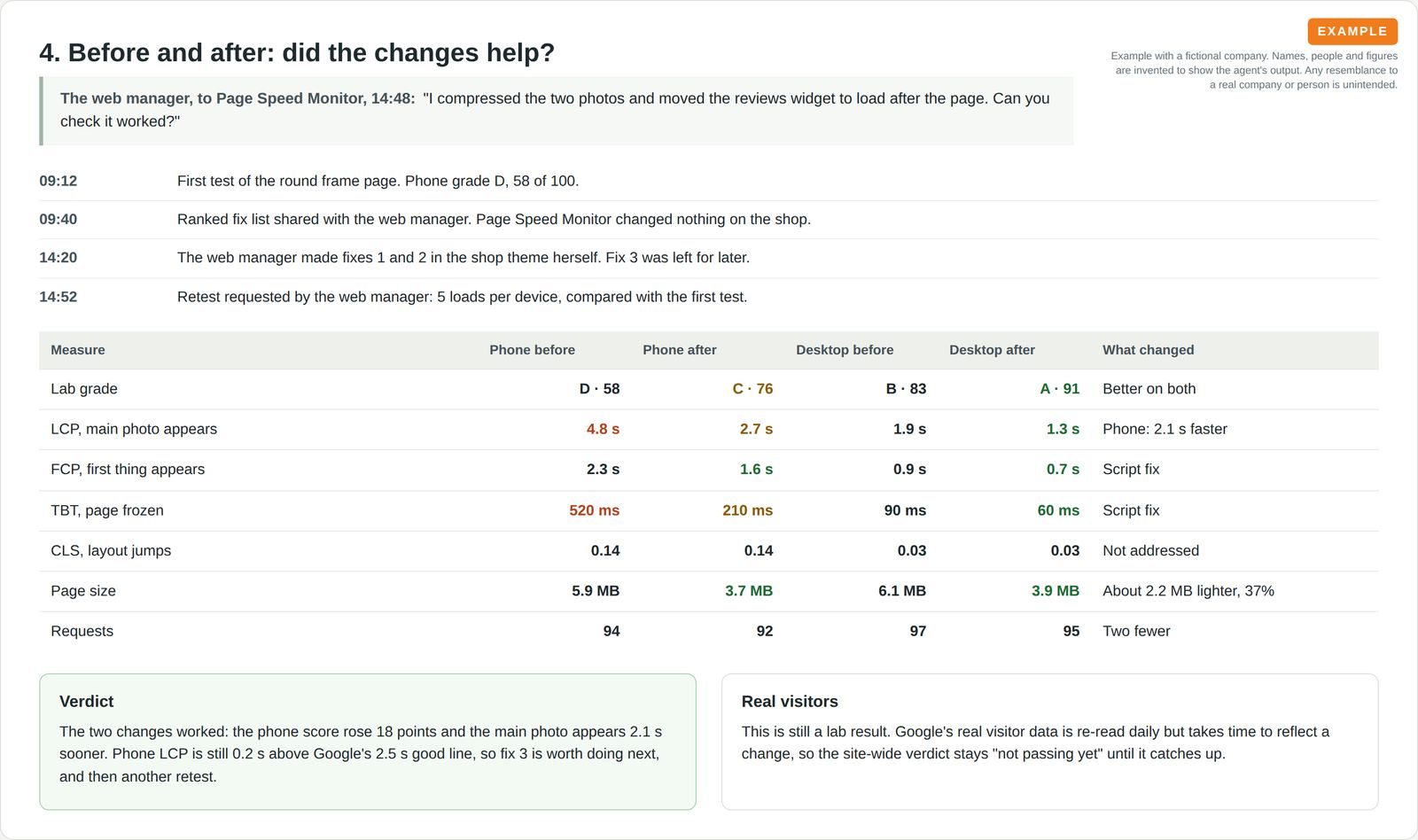Select the 09:12 timeline entry

pyautogui.click(x=709, y=182)
